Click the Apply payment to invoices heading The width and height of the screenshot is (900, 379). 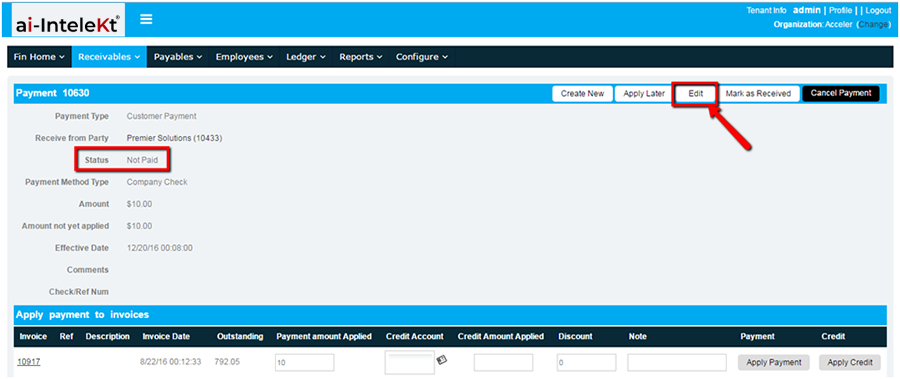[83, 315]
